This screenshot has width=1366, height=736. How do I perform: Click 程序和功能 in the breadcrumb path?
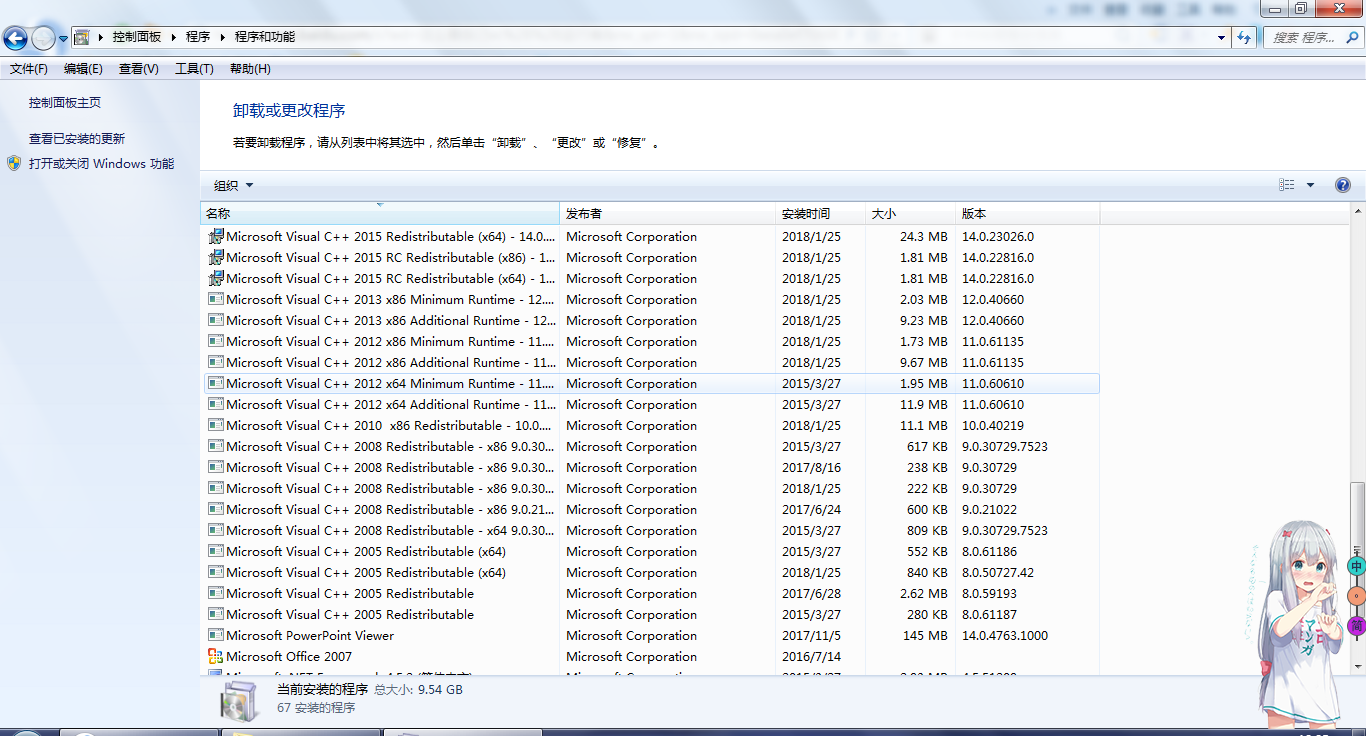pos(265,37)
